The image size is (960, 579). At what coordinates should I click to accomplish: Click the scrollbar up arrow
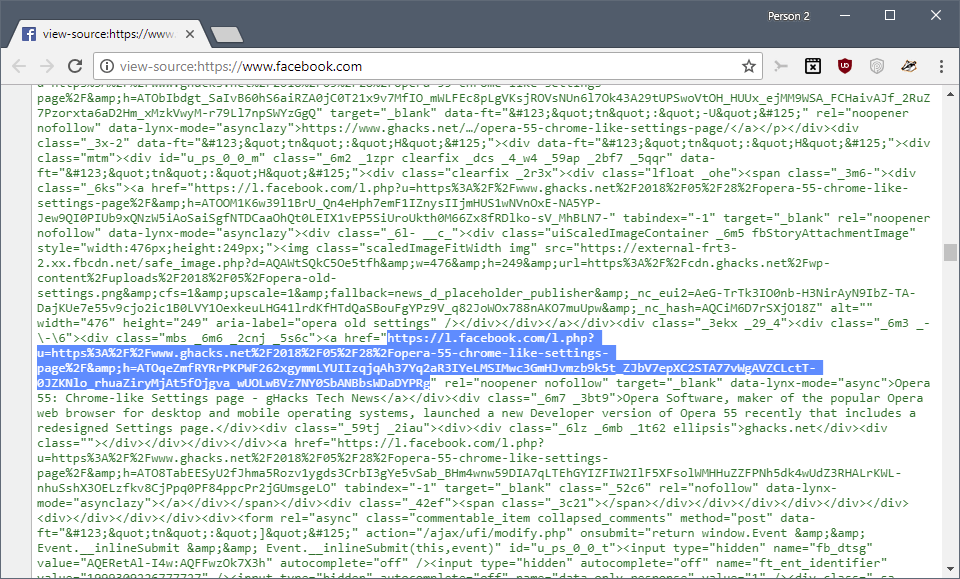coord(950,94)
